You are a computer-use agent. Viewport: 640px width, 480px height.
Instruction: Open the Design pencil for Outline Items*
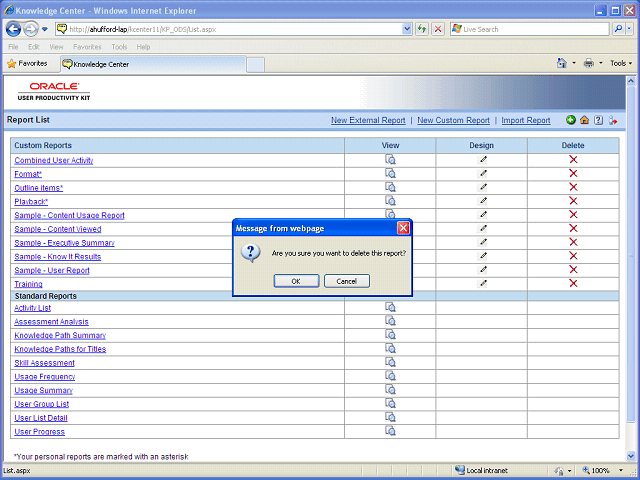(x=483, y=187)
